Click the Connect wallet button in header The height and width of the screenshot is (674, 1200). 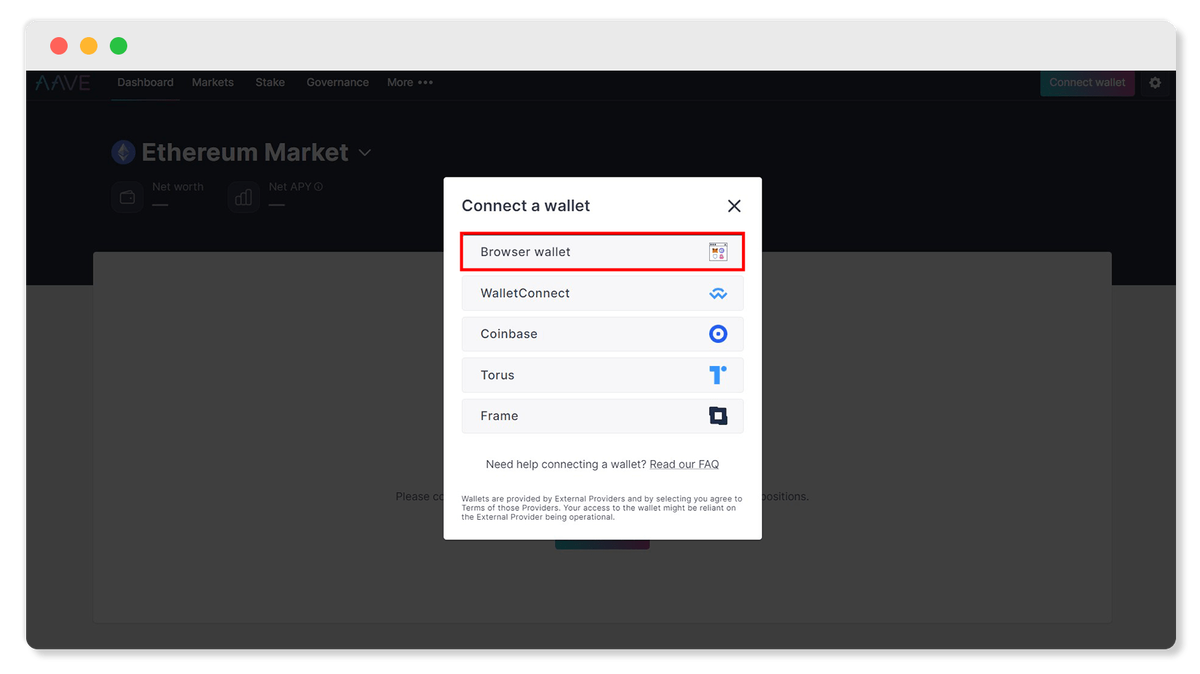[x=1087, y=83]
